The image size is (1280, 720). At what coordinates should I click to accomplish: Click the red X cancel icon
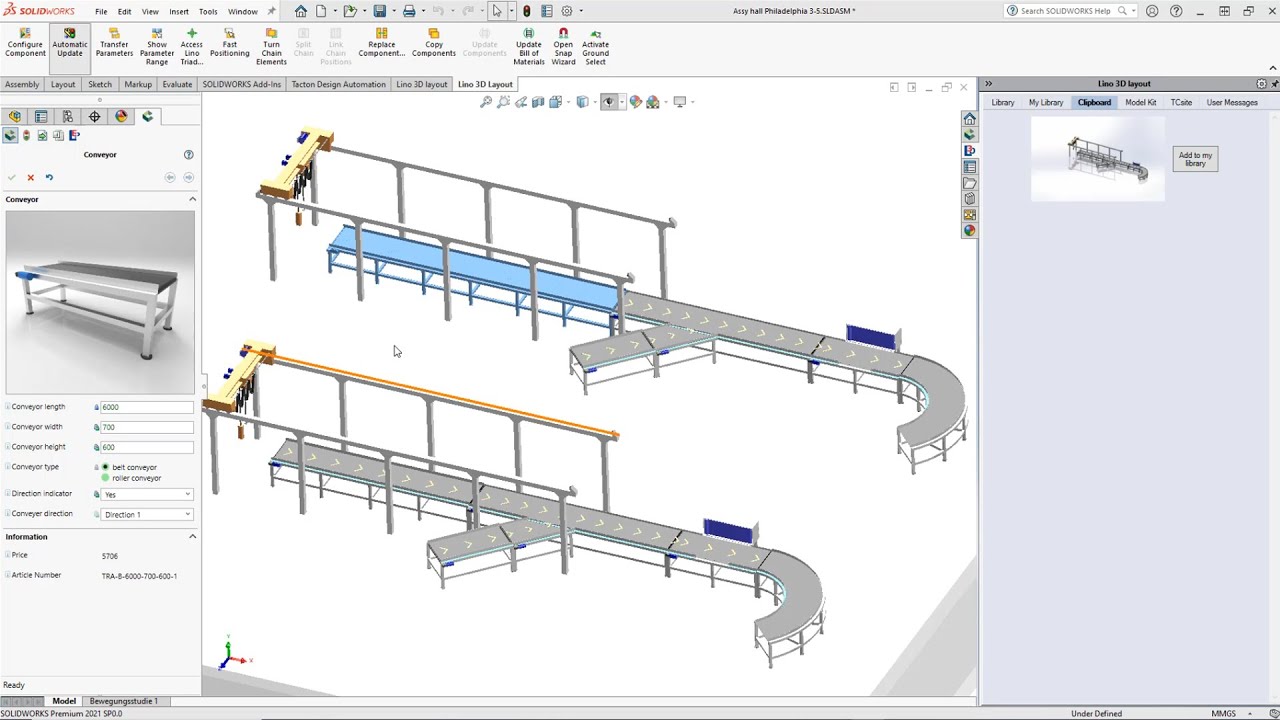[x=30, y=177]
